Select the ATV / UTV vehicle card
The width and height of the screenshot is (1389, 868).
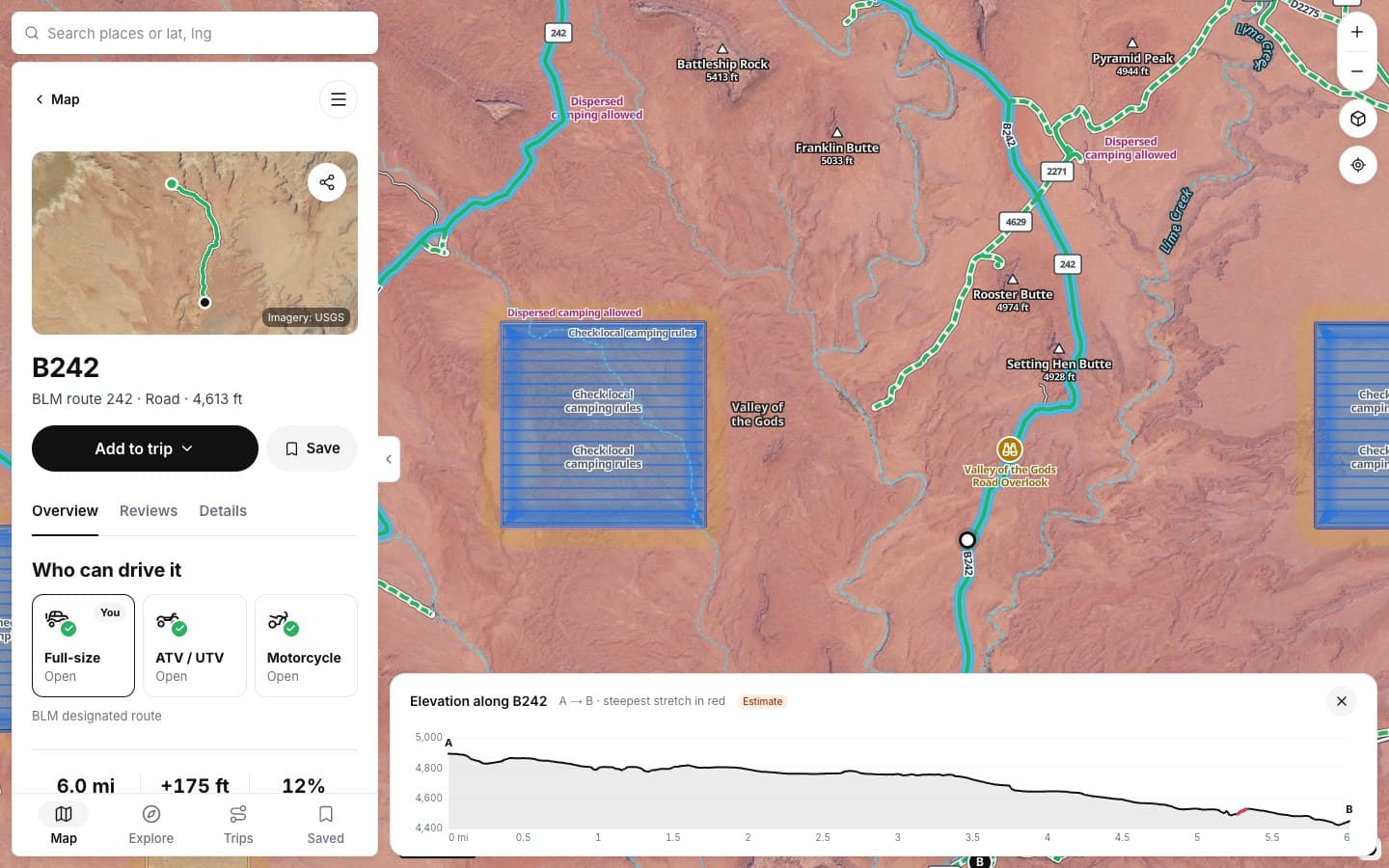click(195, 645)
